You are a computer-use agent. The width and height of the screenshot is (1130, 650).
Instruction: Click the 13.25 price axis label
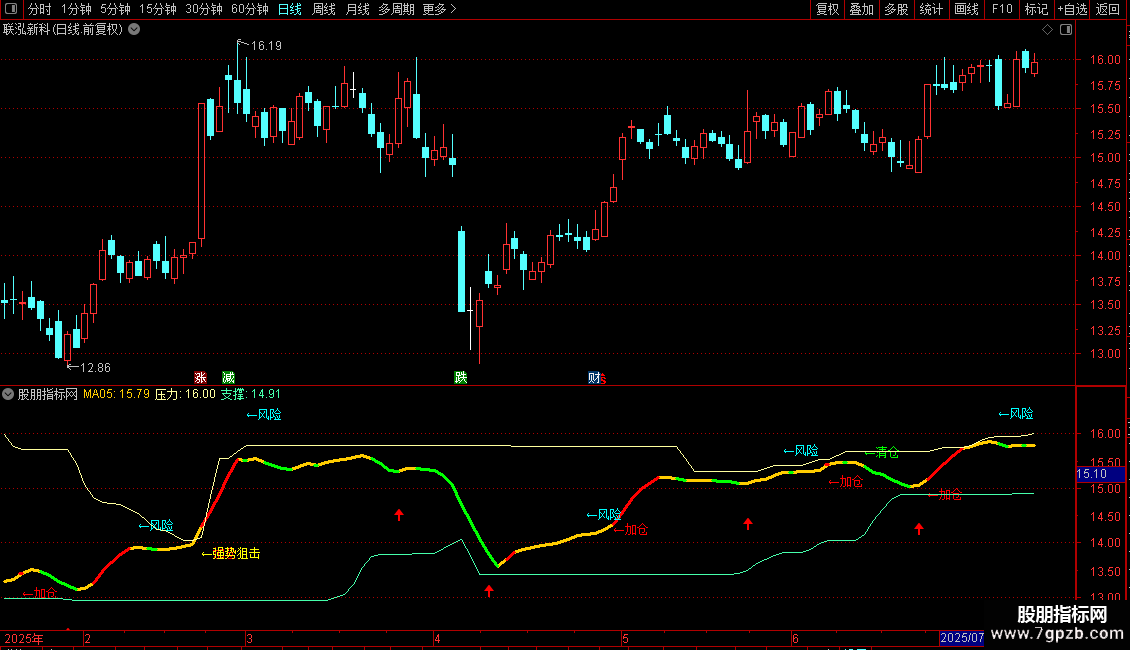pos(1105,331)
